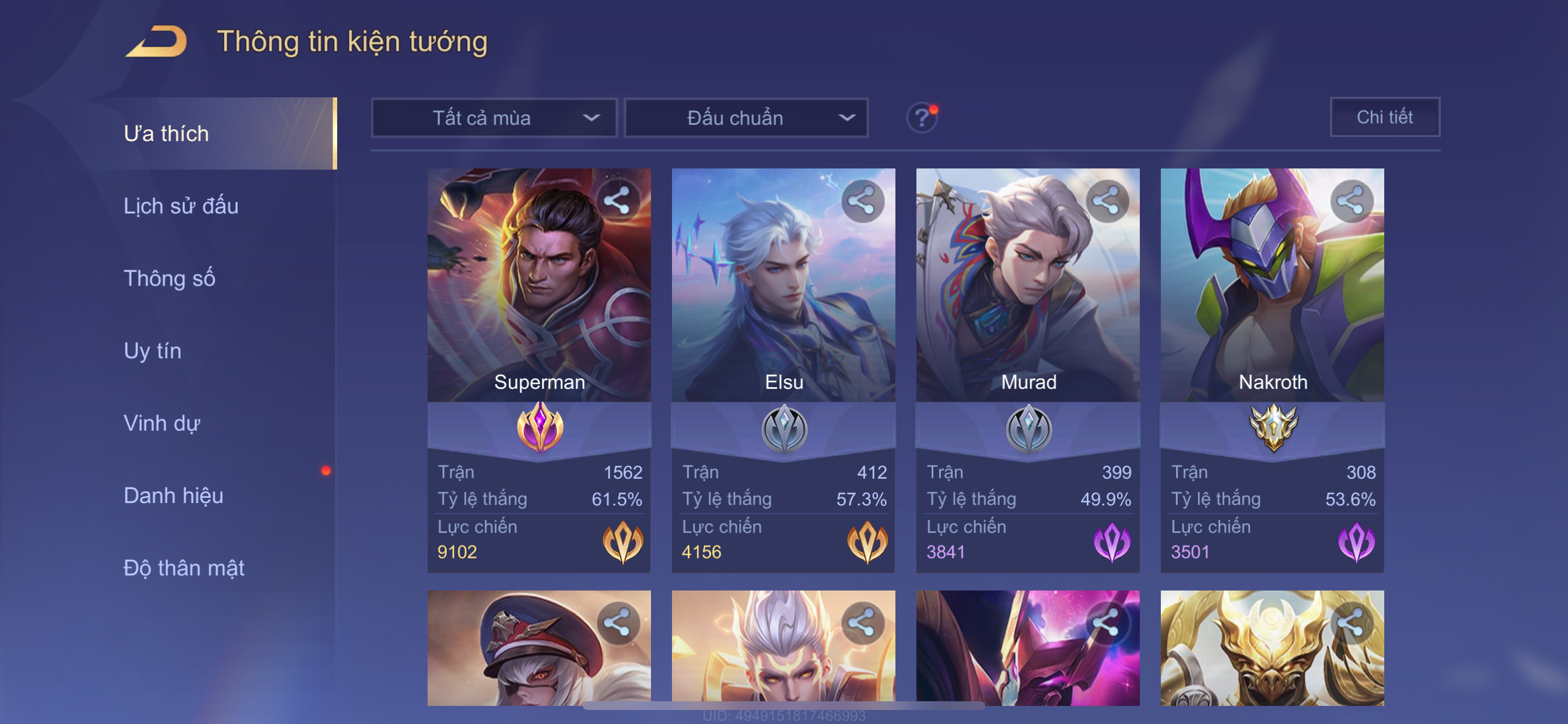Viewport: 1568px width, 724px height.
Task: Open the Đấu chuẩn mode dropdown
Action: click(x=746, y=117)
